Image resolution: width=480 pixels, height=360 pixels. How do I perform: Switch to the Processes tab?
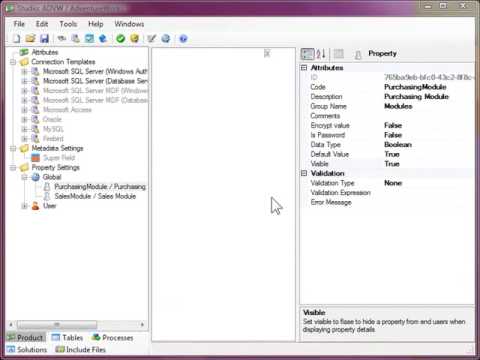click(x=113, y=338)
